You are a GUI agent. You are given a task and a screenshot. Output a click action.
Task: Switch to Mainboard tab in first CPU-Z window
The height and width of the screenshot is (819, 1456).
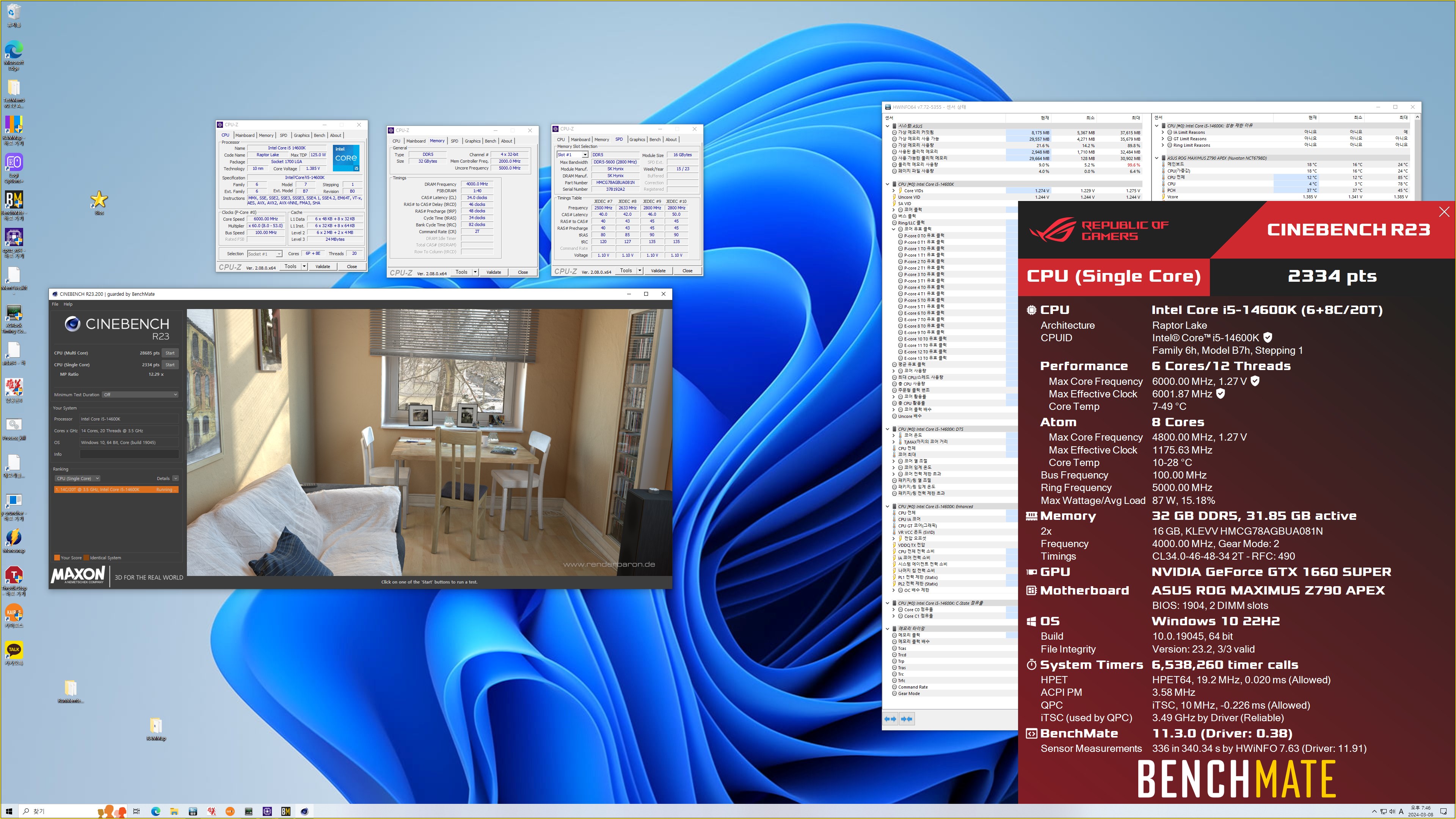(245, 135)
